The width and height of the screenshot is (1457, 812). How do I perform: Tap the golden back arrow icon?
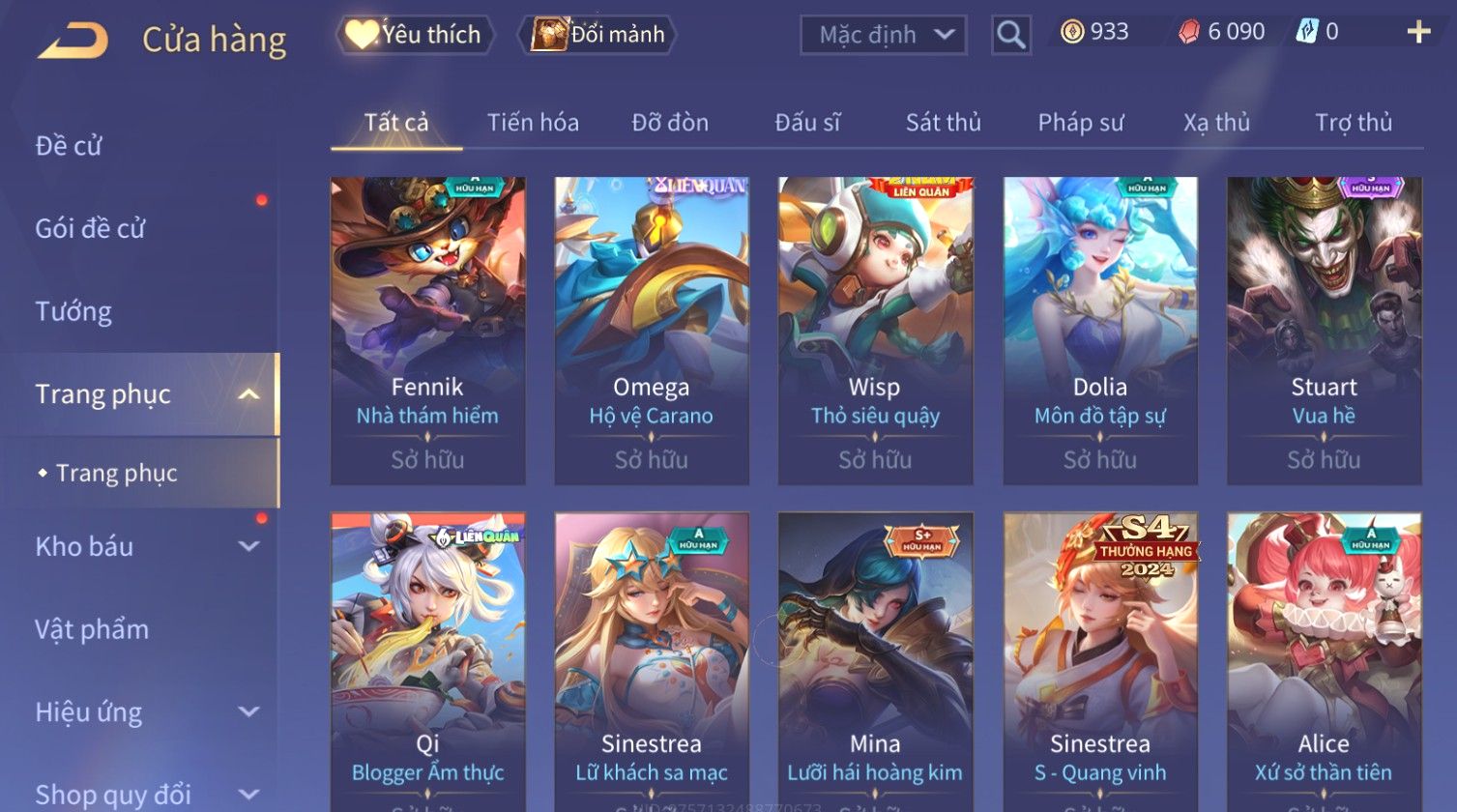pos(73,41)
